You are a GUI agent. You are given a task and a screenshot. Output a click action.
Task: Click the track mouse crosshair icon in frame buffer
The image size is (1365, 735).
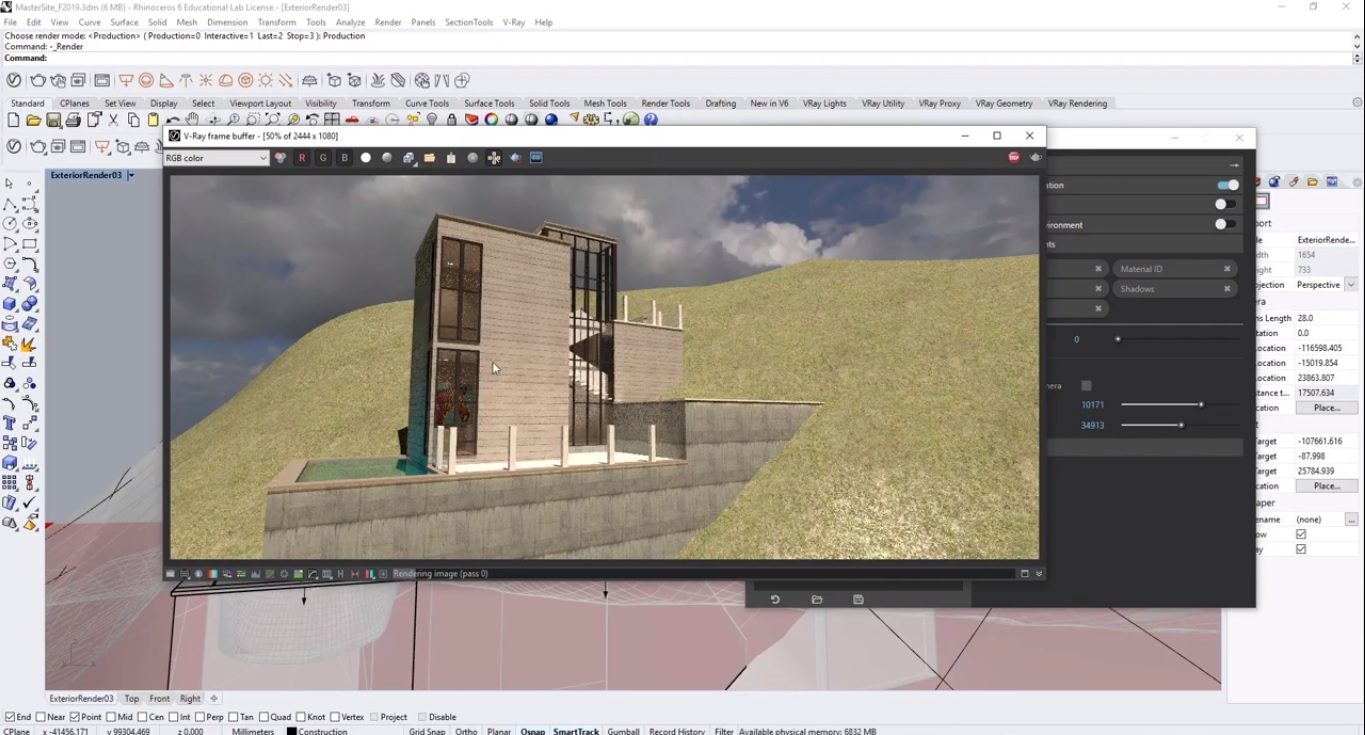click(494, 158)
